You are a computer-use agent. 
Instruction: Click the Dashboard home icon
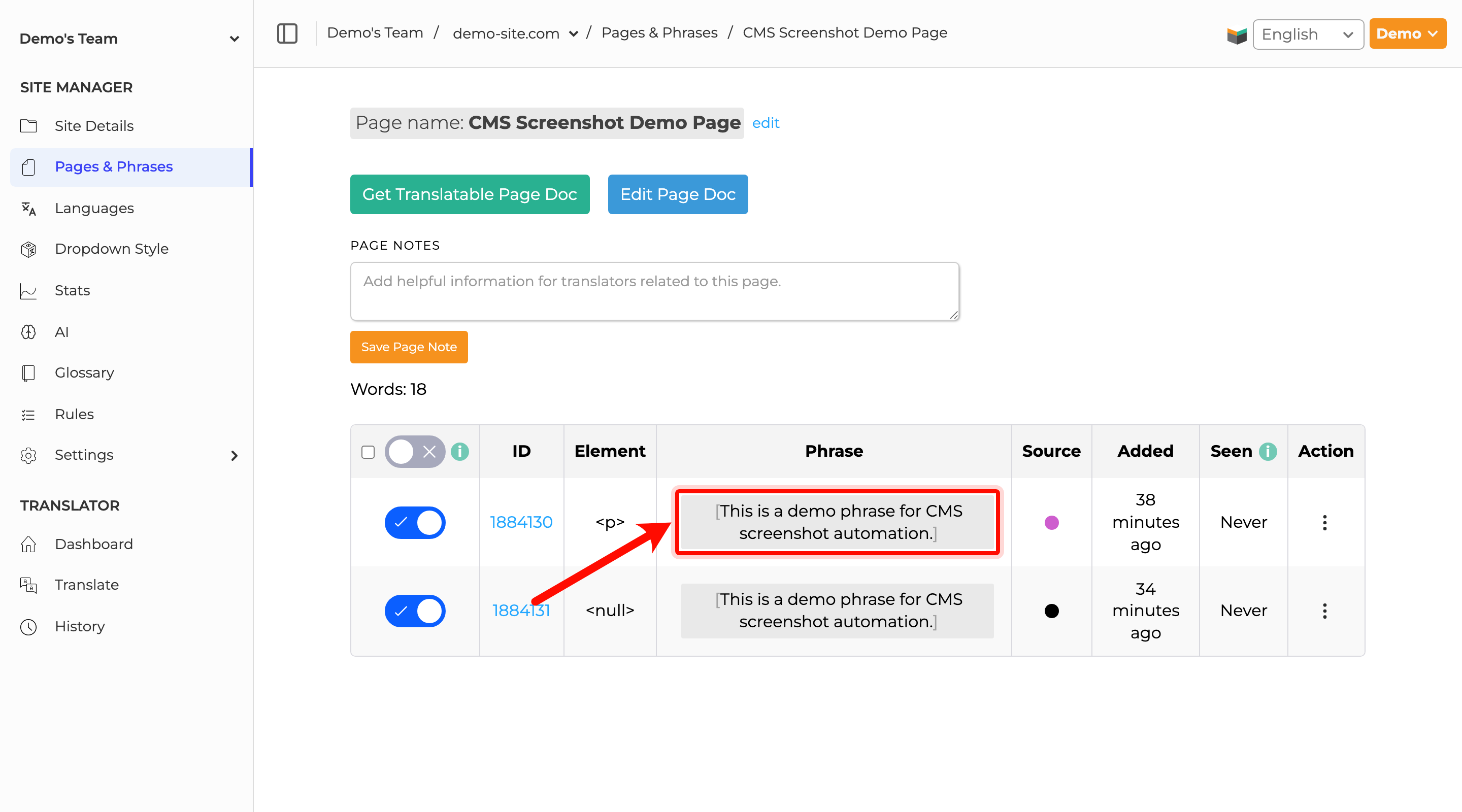28,544
